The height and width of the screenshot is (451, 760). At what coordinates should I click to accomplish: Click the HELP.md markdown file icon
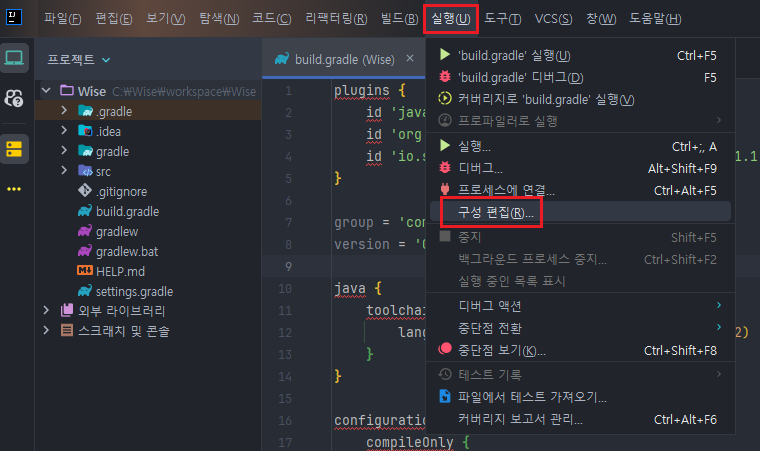click(x=85, y=271)
